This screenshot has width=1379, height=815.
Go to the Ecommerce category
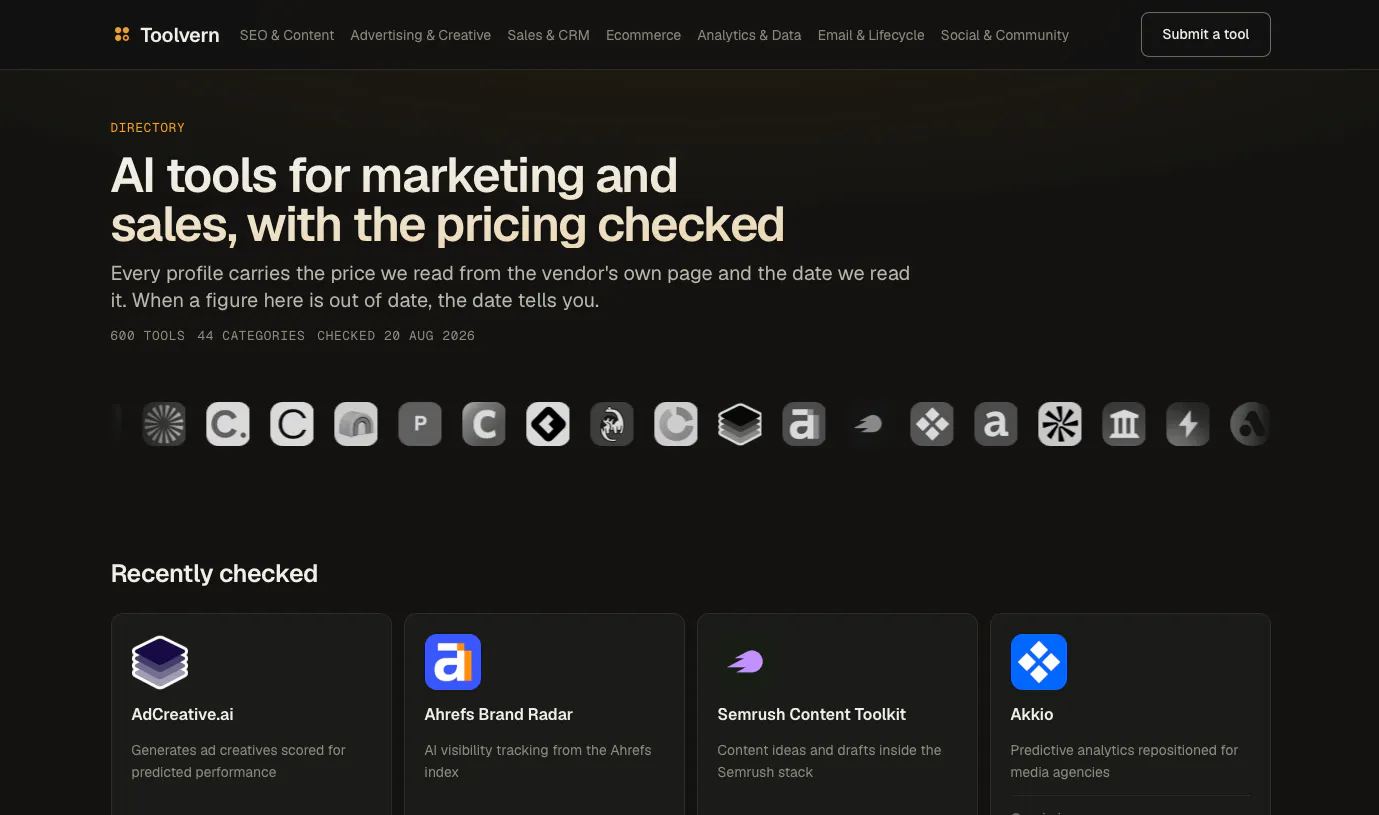[x=643, y=35]
